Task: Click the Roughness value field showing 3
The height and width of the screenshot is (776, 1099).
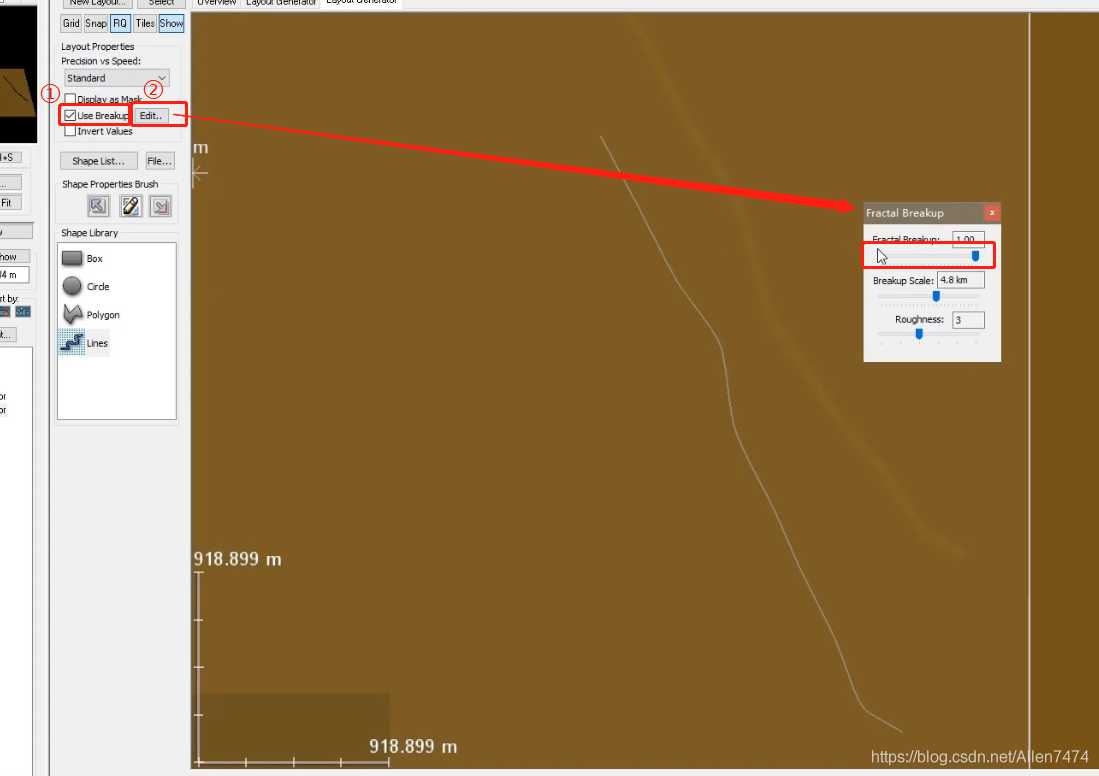Action: (x=969, y=320)
